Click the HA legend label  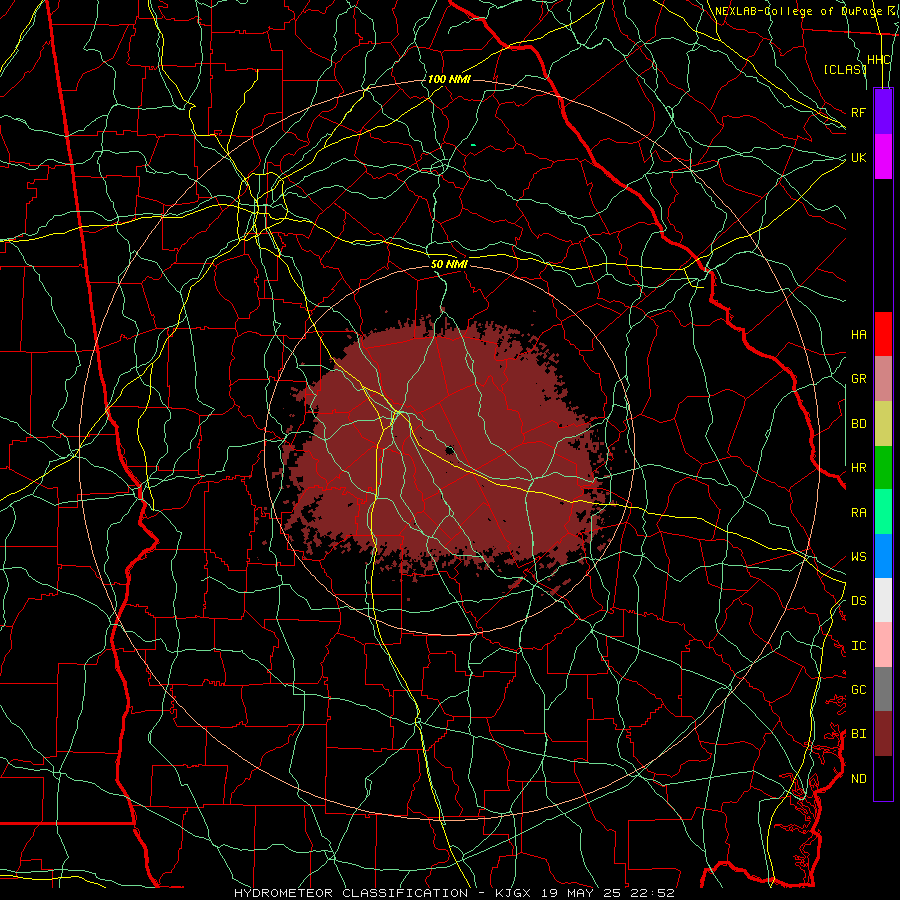[x=858, y=335]
